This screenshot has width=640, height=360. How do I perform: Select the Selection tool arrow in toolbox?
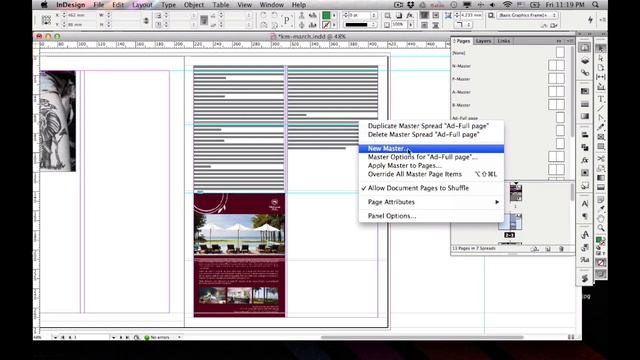(600, 48)
